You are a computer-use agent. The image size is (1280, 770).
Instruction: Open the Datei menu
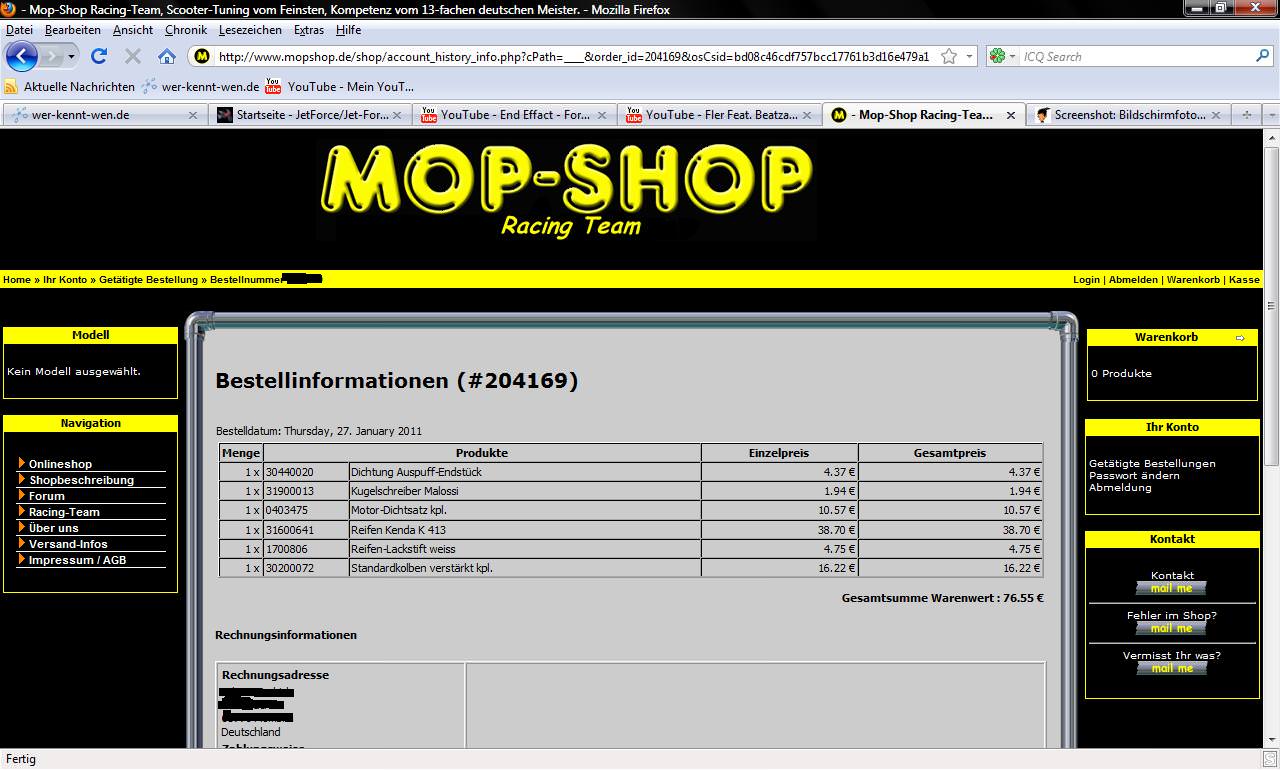point(19,30)
